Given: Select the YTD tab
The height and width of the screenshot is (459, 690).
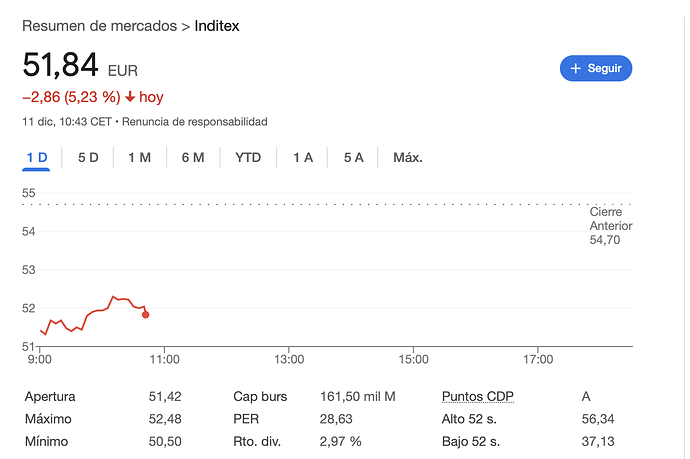Looking at the screenshot, I should click(248, 158).
